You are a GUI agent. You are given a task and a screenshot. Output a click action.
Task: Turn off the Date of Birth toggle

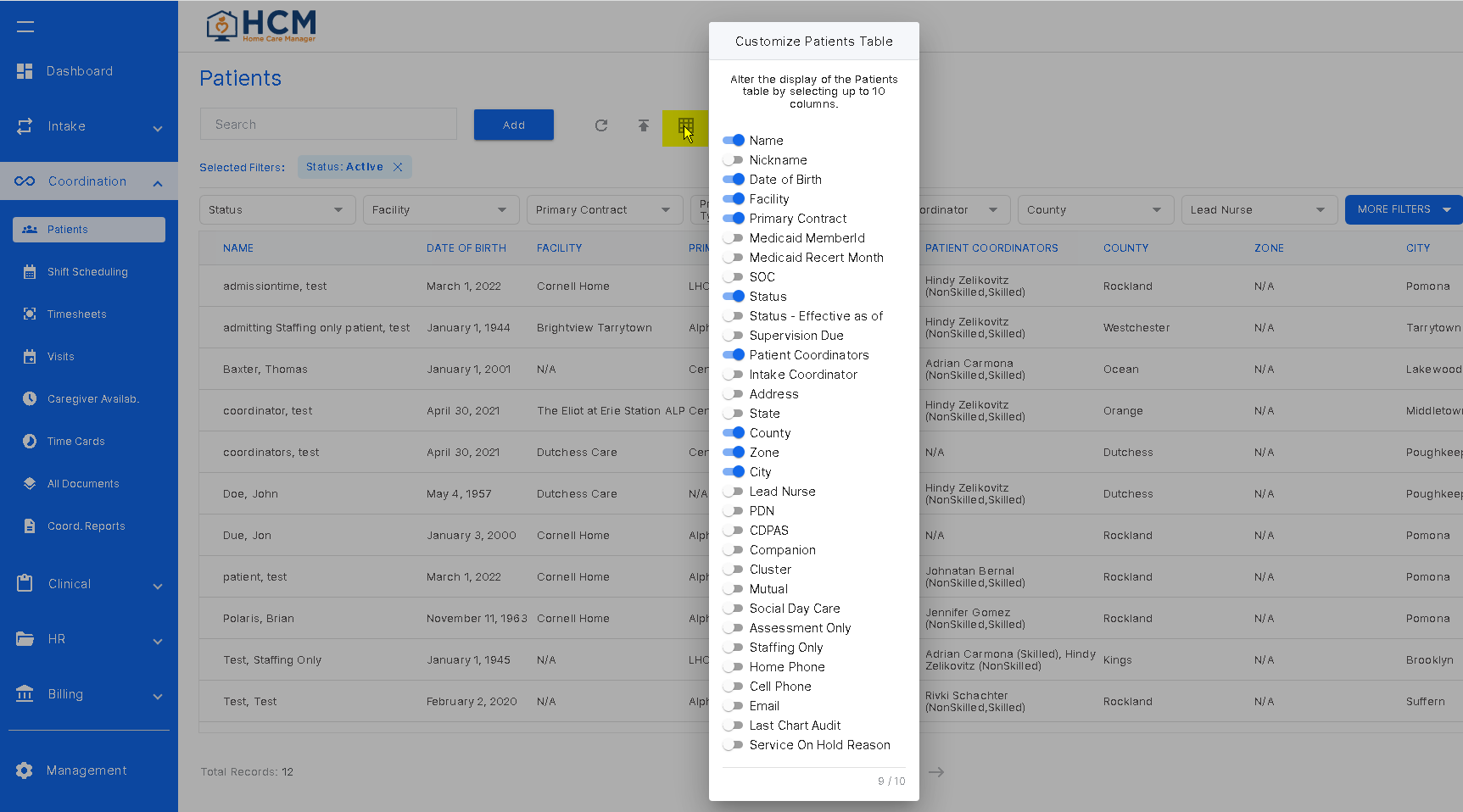734,180
